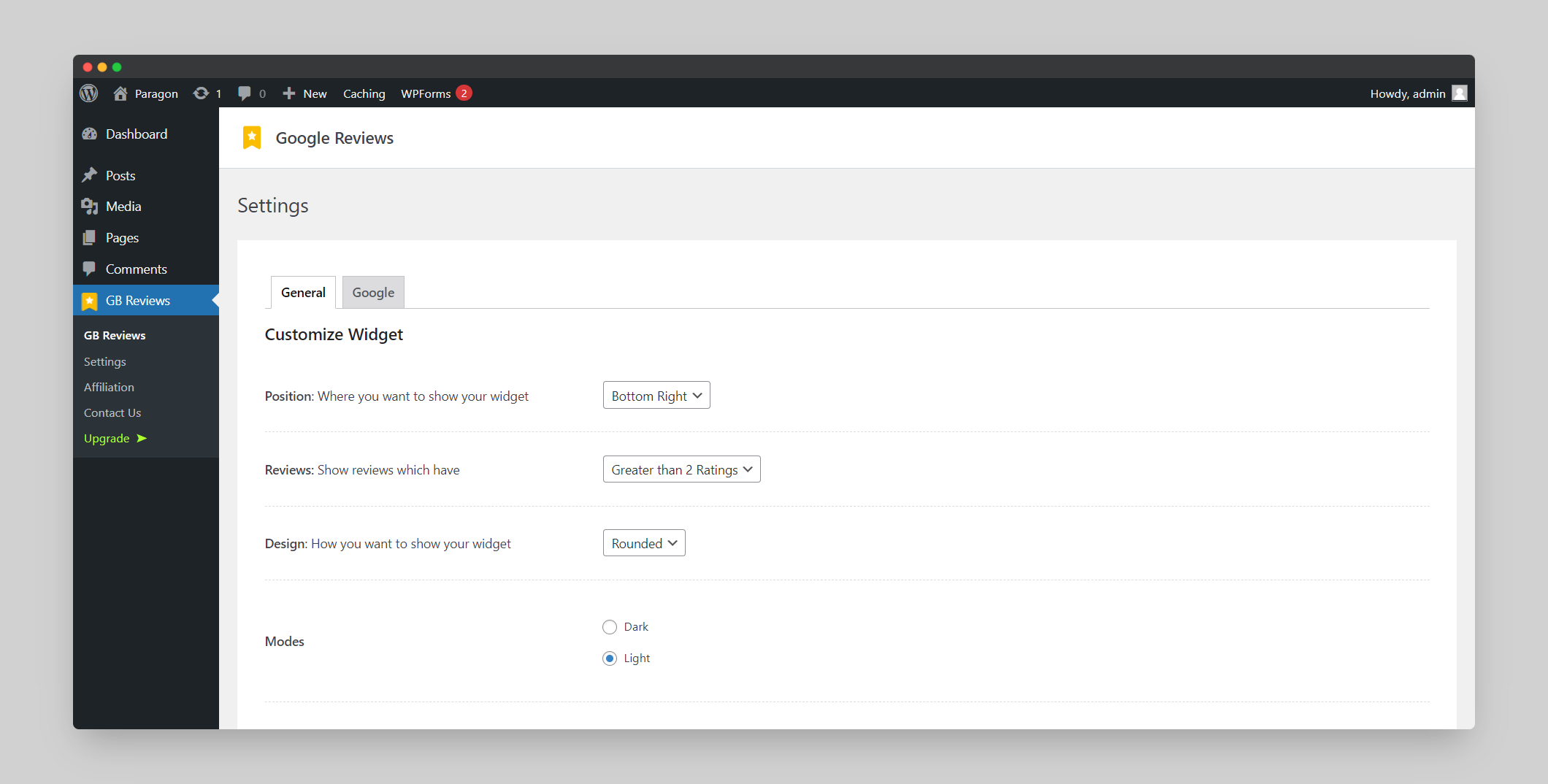The height and width of the screenshot is (784, 1548).
Task: Click the Light mode label
Action: [x=637, y=658]
